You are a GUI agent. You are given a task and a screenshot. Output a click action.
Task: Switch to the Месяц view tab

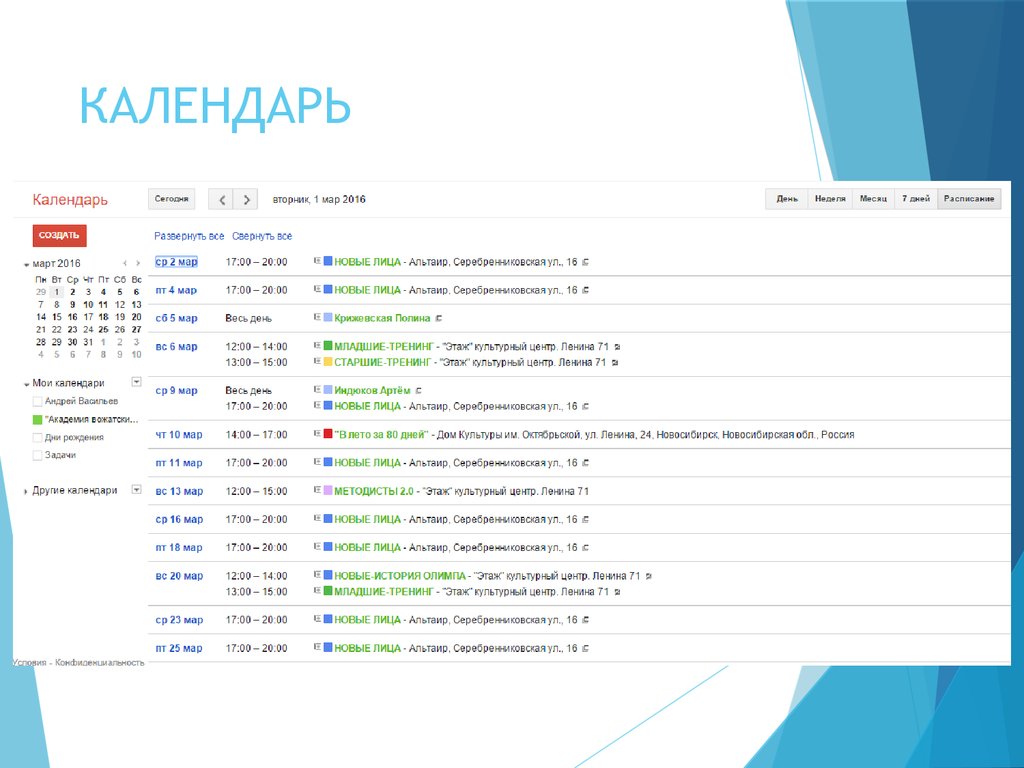(873, 199)
